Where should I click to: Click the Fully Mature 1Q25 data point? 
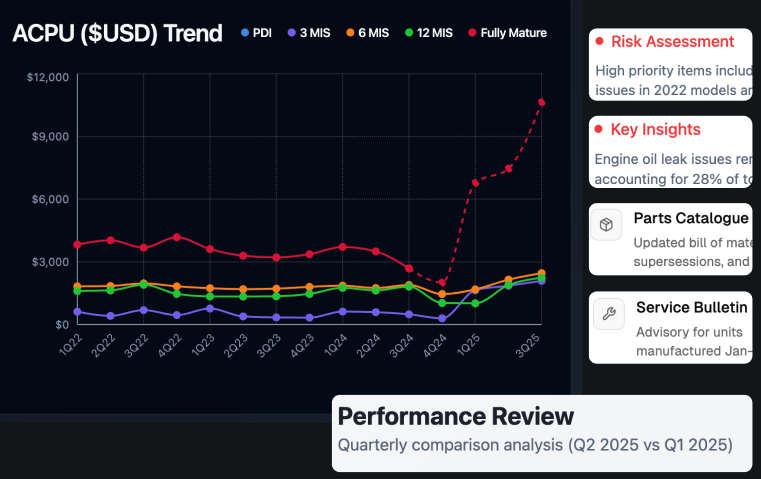pyautogui.click(x=475, y=183)
